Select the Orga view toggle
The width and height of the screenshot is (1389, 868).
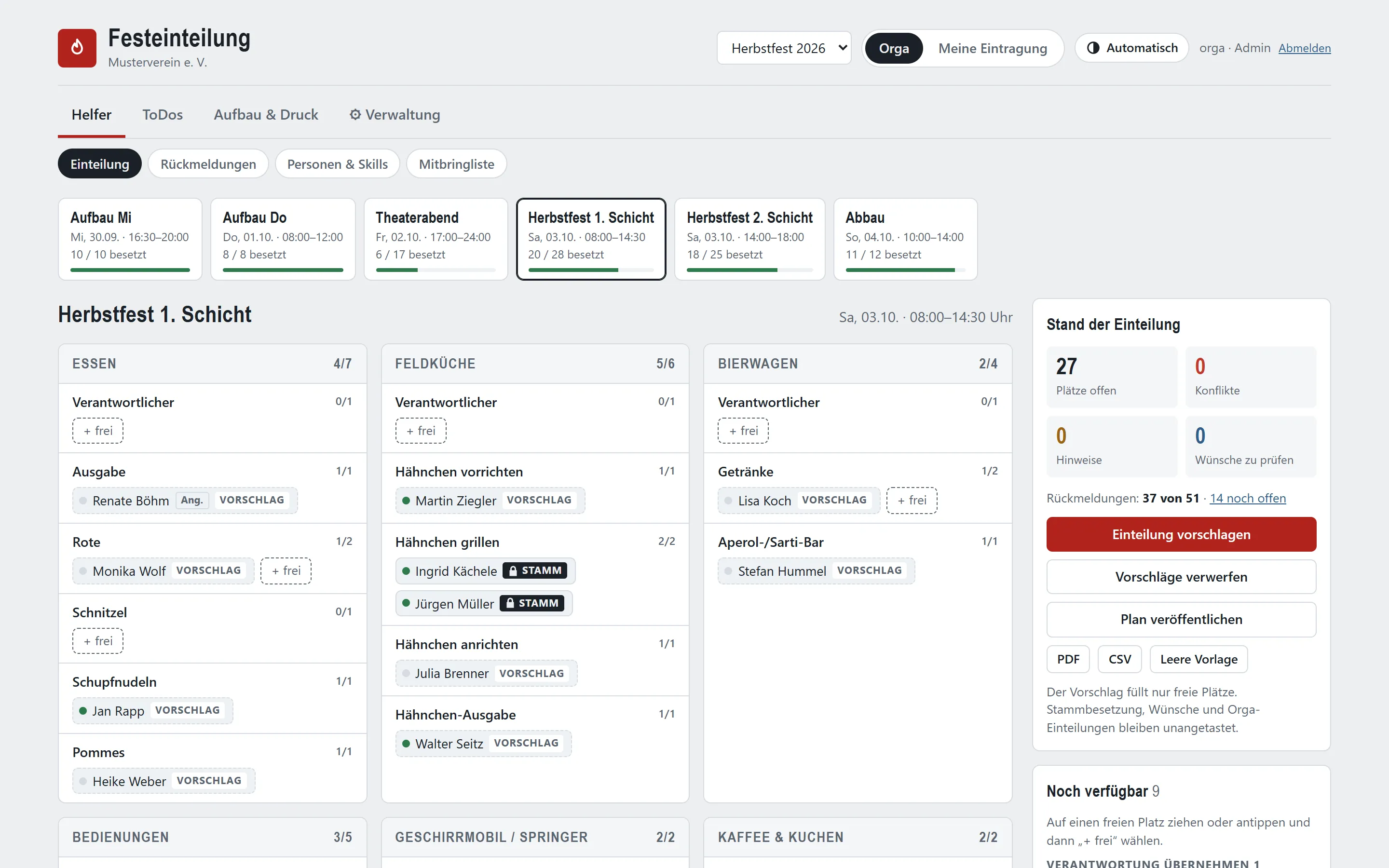(x=894, y=48)
